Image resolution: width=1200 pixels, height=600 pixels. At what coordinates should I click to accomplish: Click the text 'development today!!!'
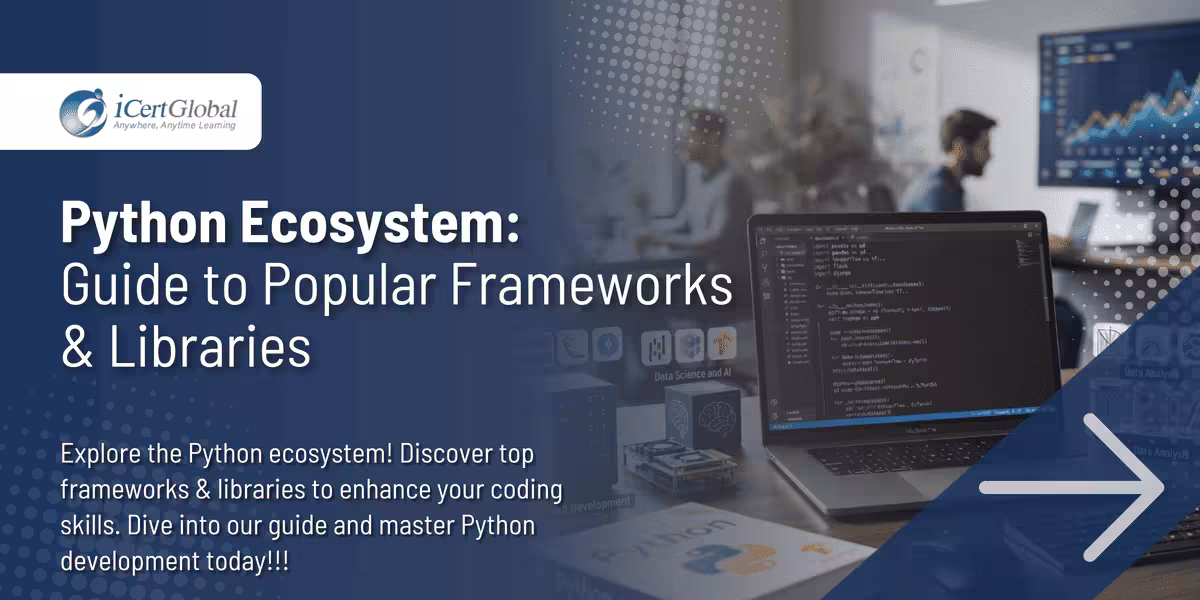click(175, 560)
